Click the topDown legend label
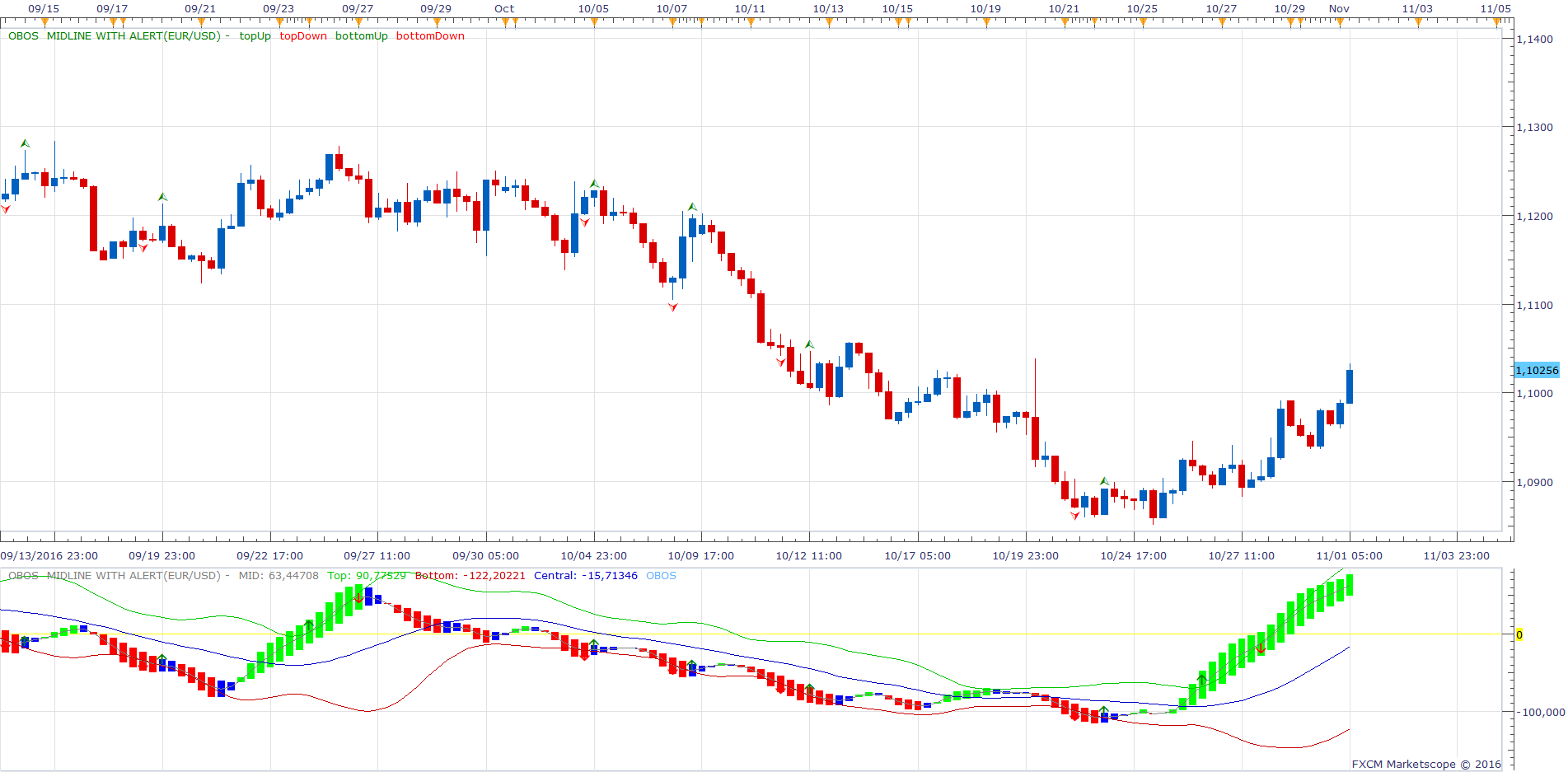The image size is (1568, 772). pyautogui.click(x=303, y=36)
